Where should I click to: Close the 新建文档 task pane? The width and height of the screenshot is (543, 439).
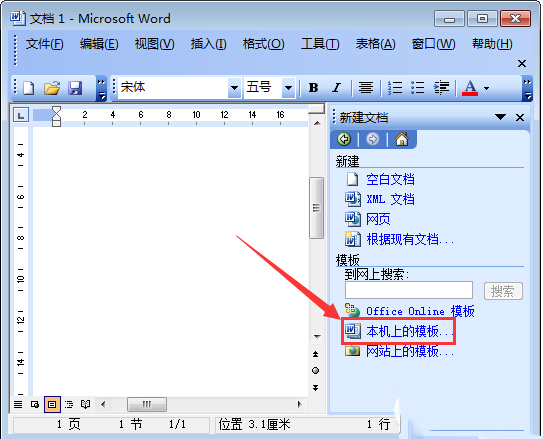pyautogui.click(x=520, y=117)
